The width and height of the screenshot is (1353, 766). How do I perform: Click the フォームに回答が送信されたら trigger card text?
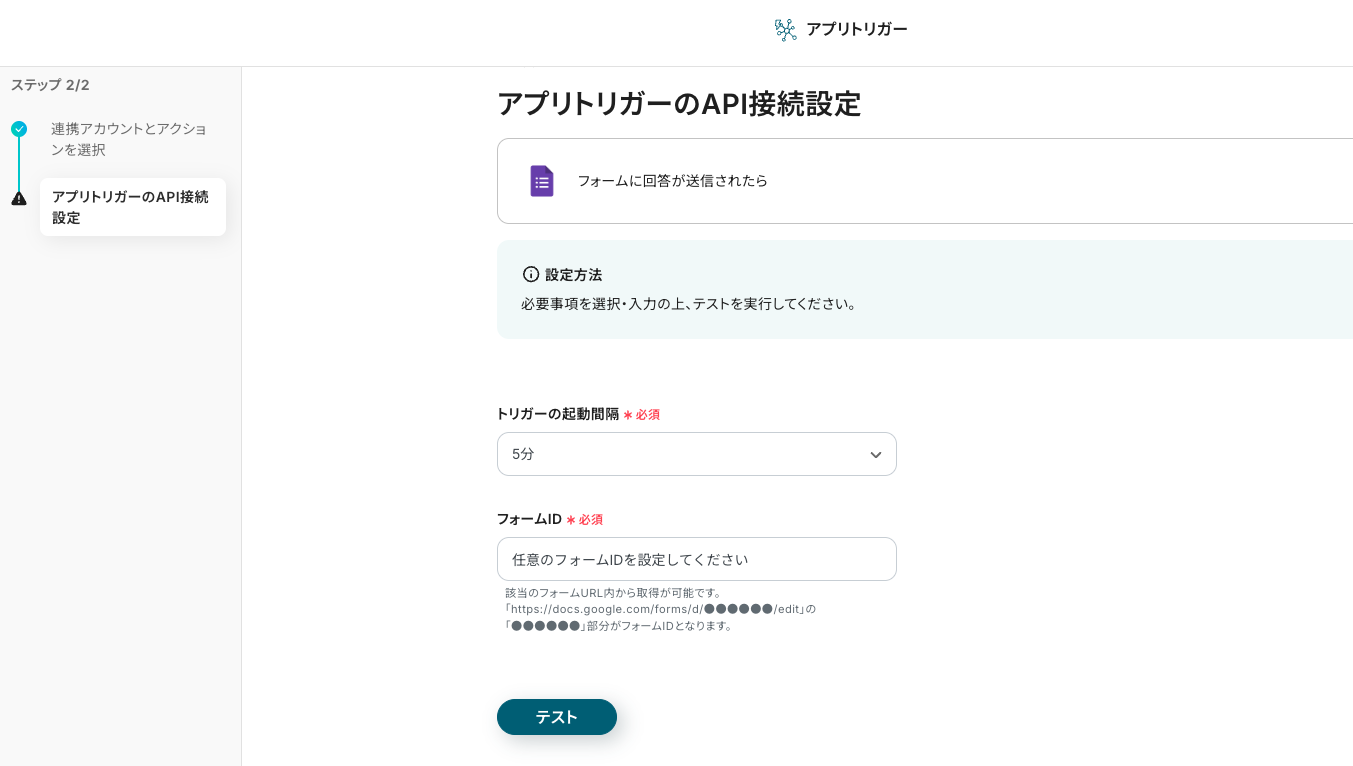[x=672, y=181]
